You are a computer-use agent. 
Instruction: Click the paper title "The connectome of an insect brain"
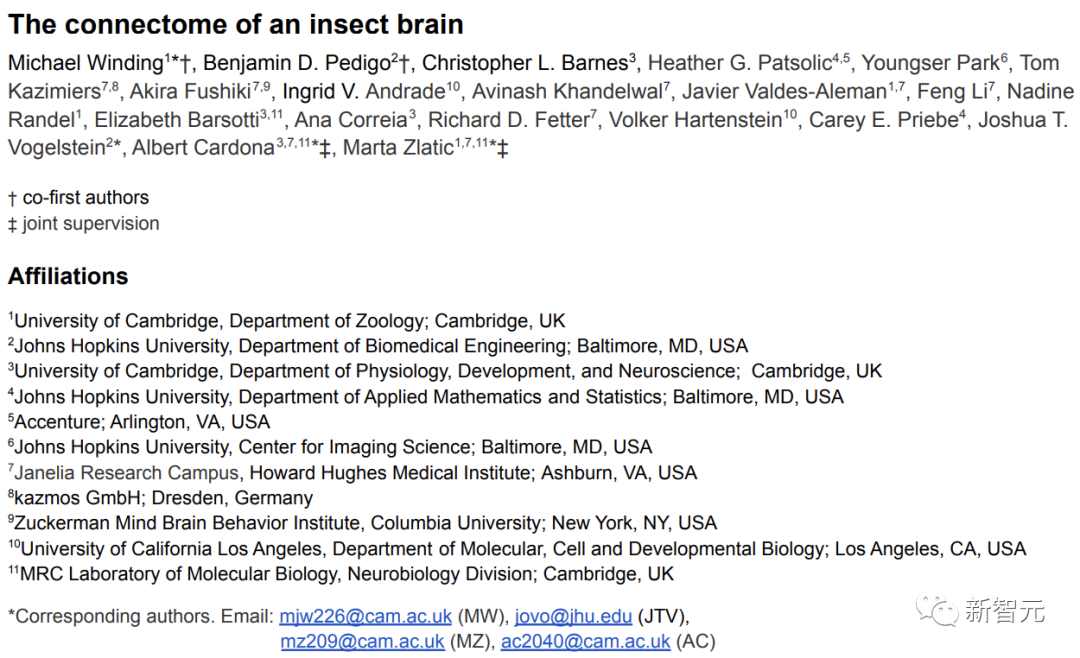tap(236, 24)
